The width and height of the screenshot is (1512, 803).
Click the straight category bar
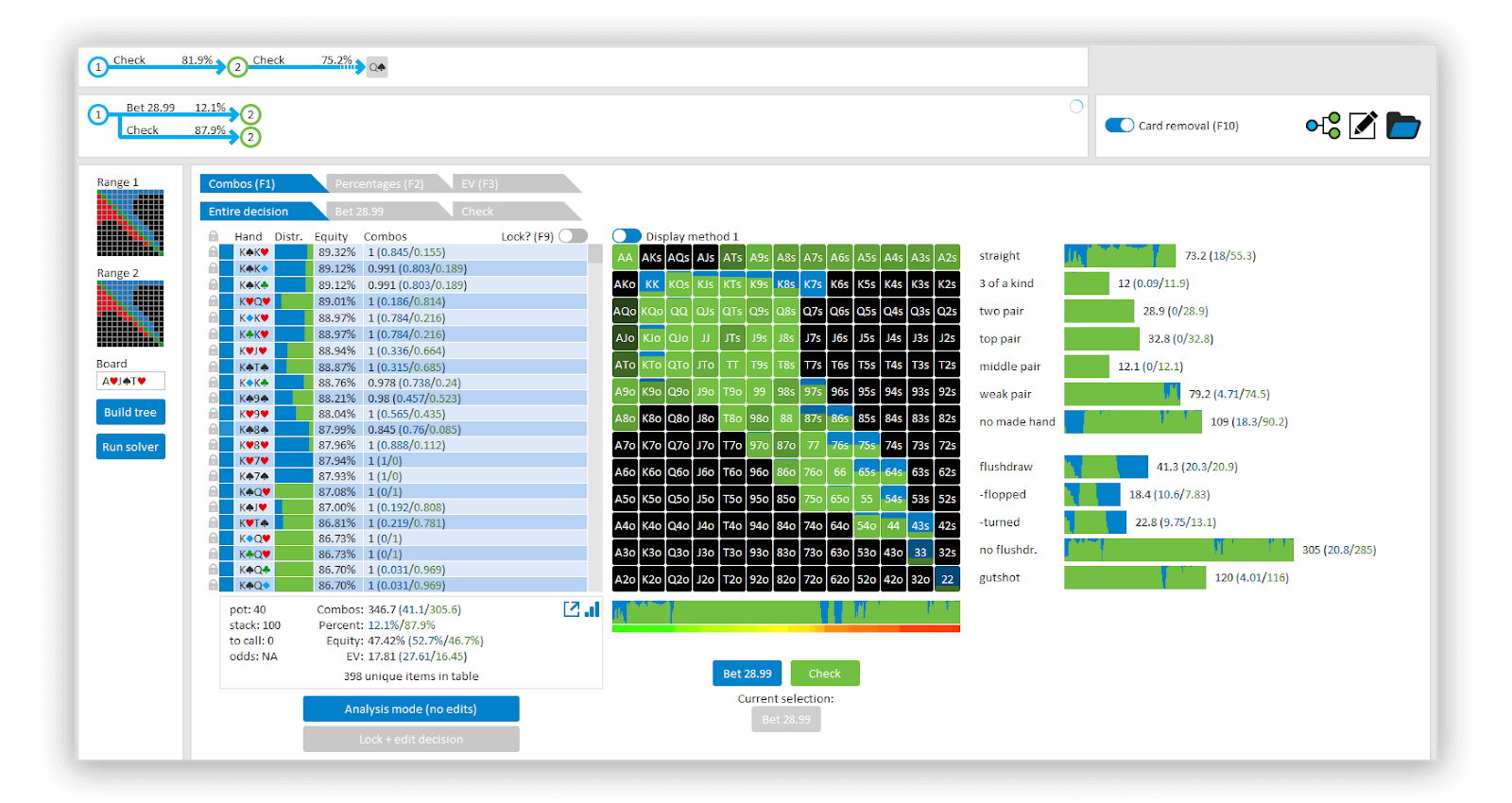[1120, 256]
